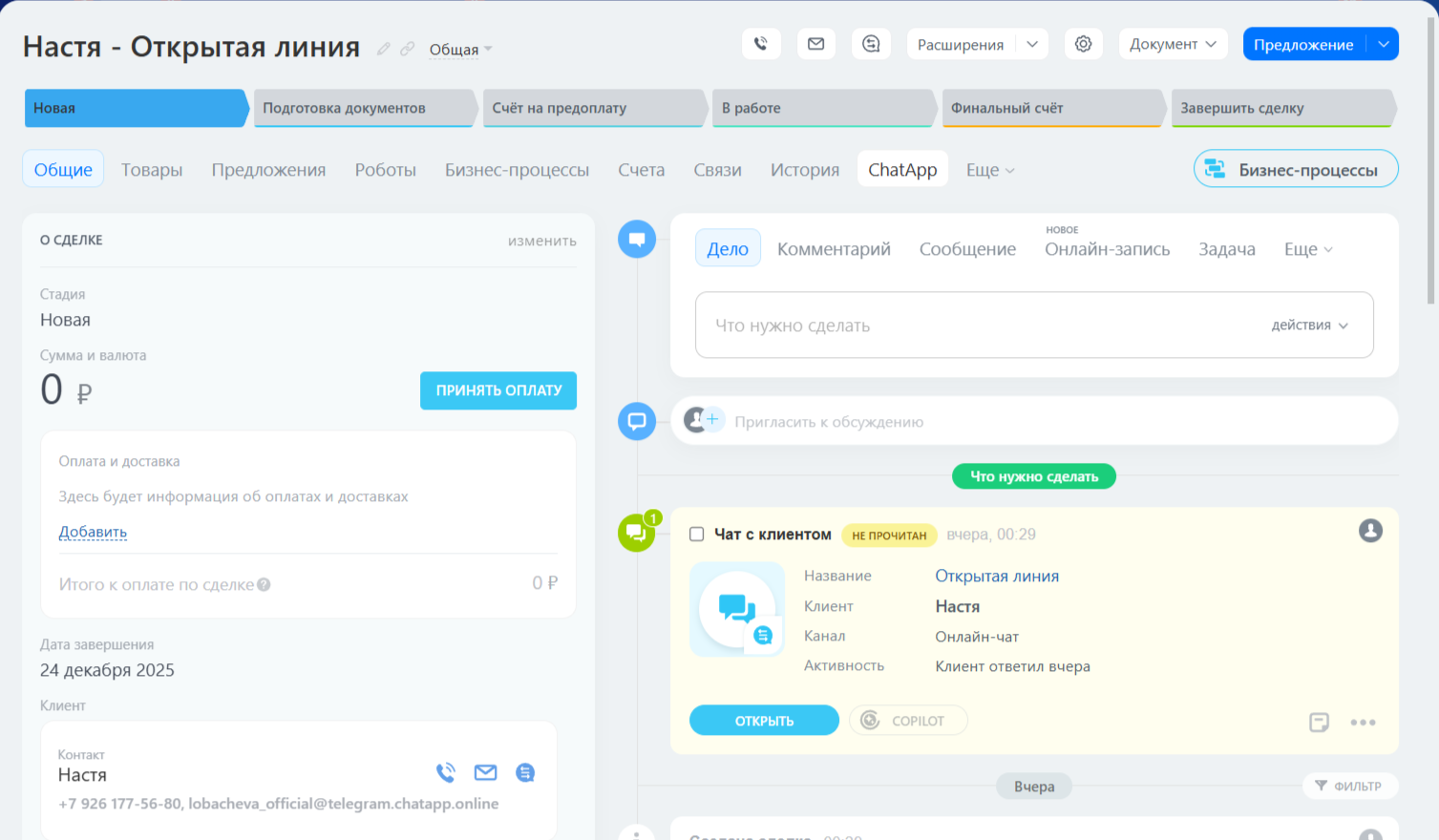1439x840 pixels.
Task: Open the Документ dropdown
Action: coord(1173,44)
